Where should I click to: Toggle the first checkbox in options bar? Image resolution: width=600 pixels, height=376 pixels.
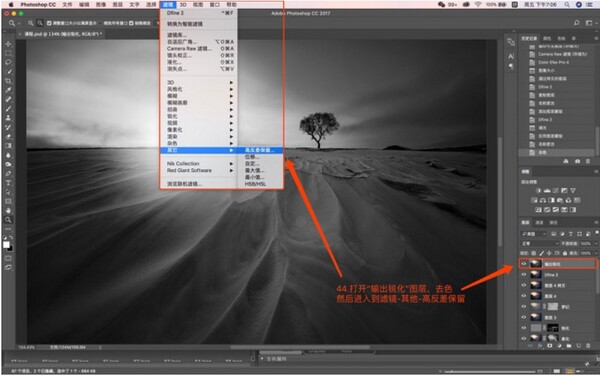pyautogui.click(x=49, y=23)
